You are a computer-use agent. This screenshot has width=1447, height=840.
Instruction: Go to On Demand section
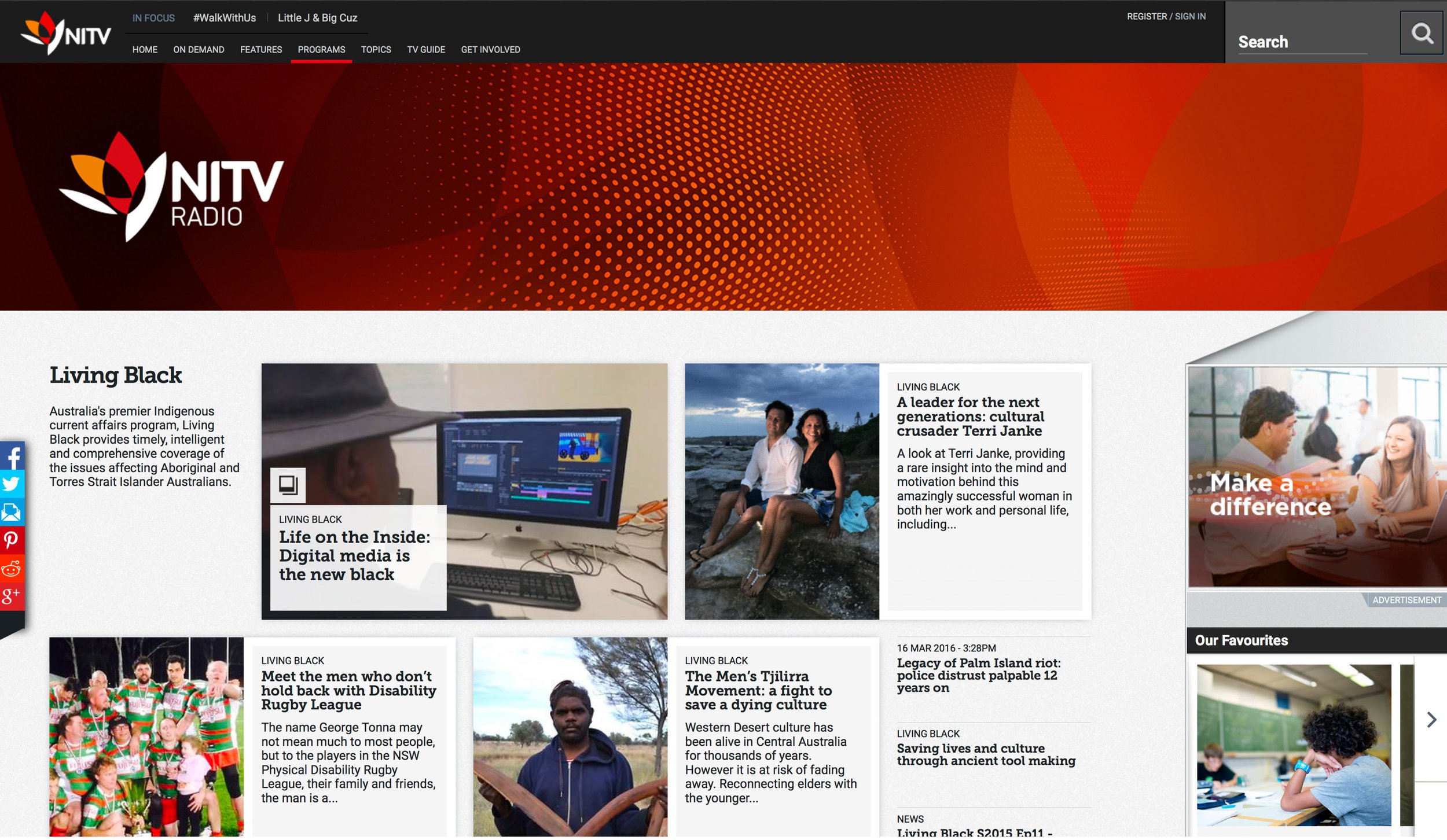click(199, 50)
